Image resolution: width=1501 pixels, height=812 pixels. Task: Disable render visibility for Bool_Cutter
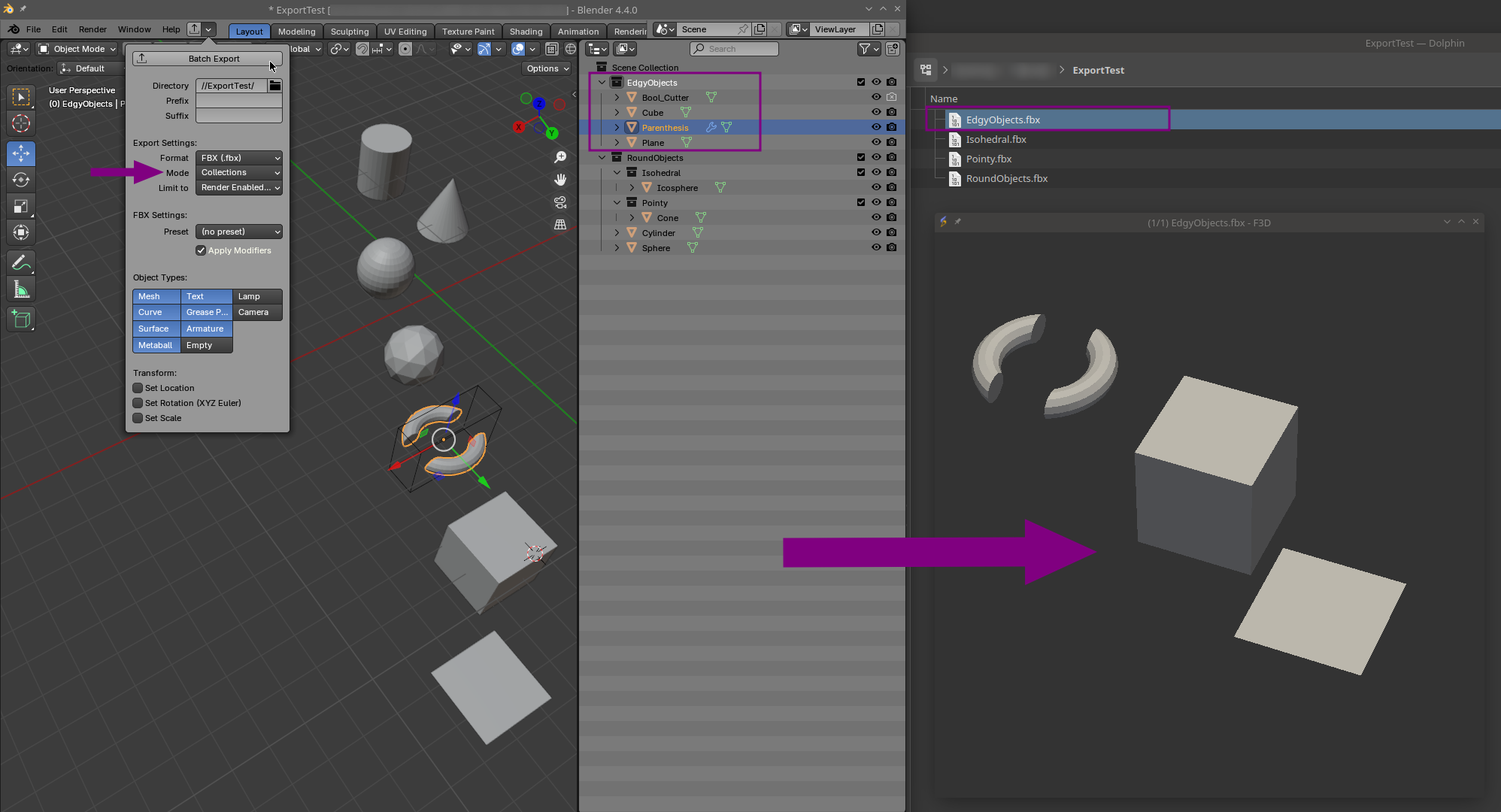coord(891,97)
